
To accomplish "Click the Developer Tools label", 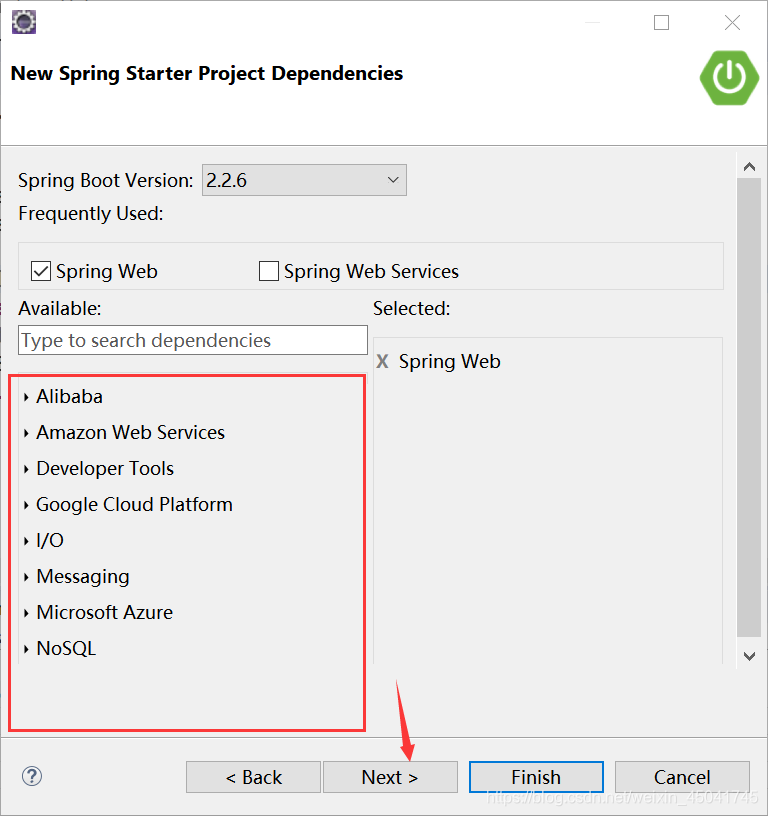I will coord(105,468).
